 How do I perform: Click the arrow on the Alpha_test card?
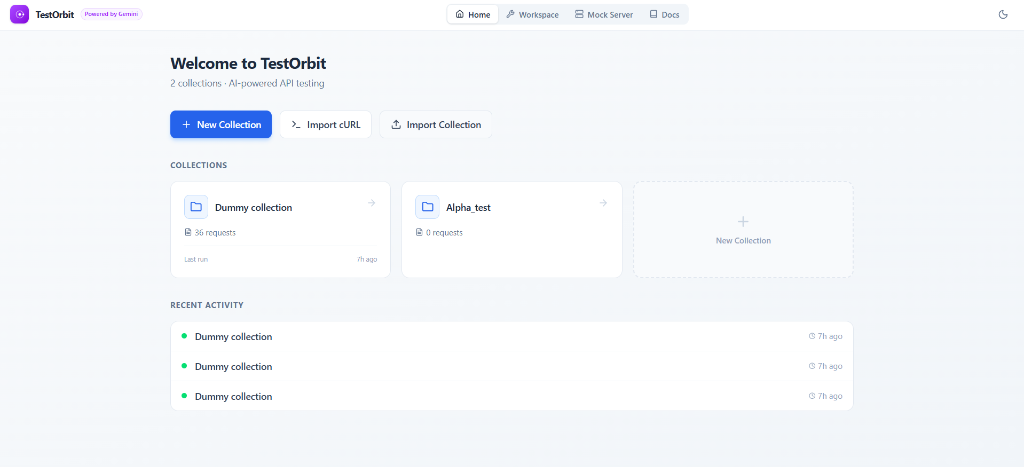(x=603, y=203)
